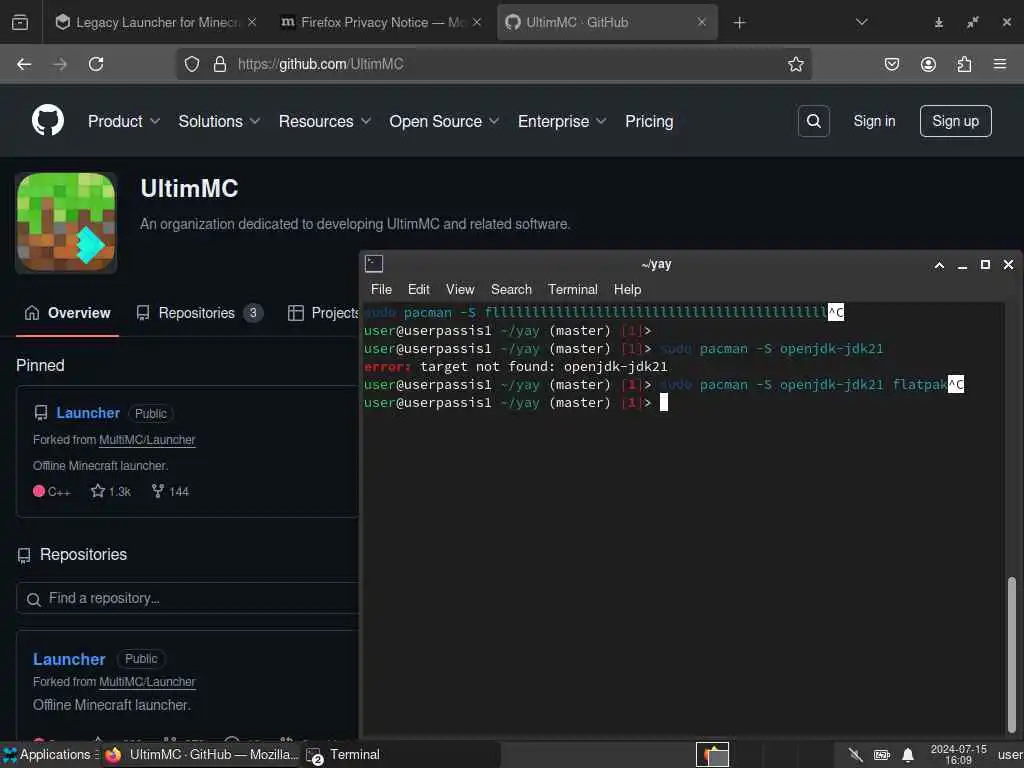
Task: Click stars count 1.3k on pinned Launcher
Action: click(x=111, y=491)
